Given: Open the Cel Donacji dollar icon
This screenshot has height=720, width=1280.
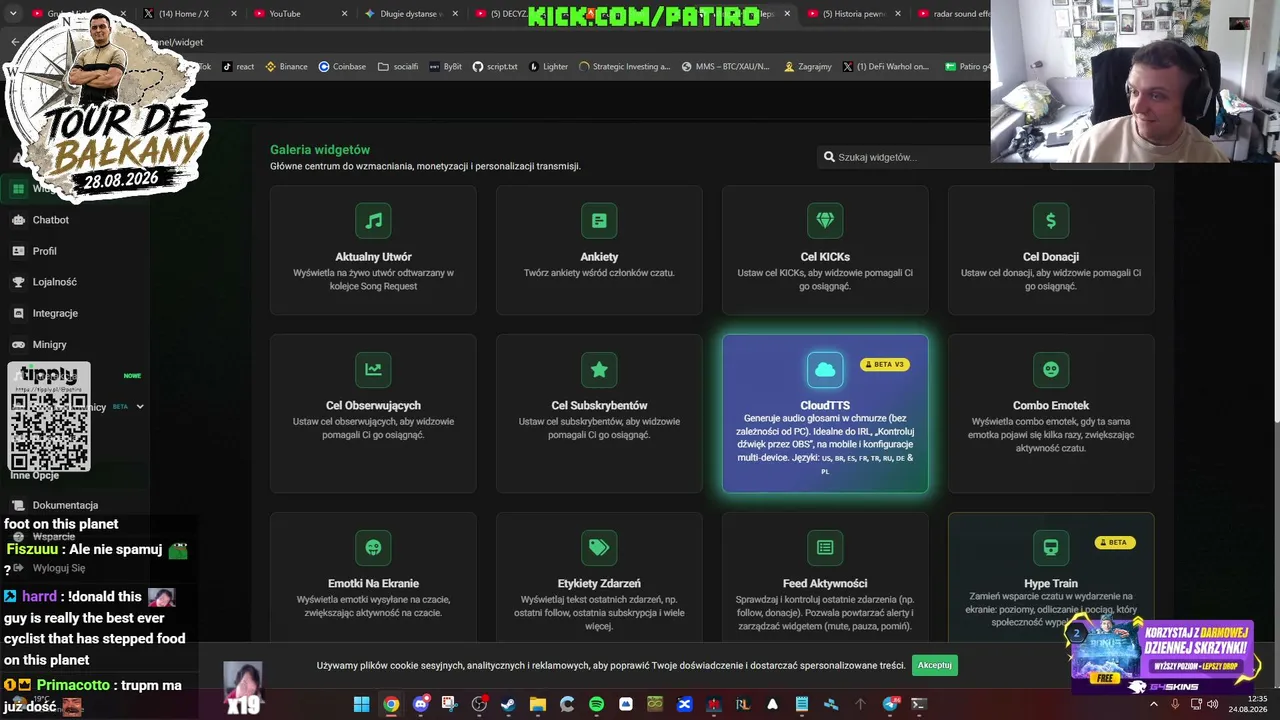Looking at the screenshot, I should point(1051,221).
